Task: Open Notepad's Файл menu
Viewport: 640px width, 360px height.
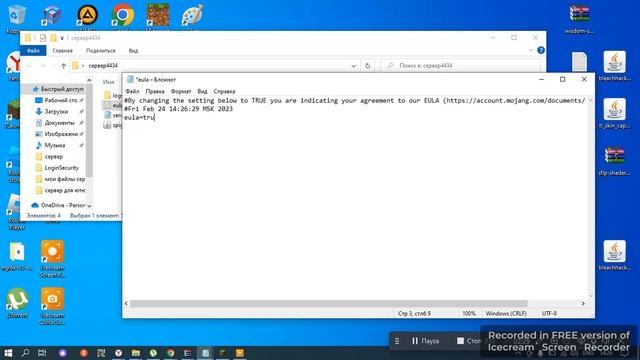Action: pyautogui.click(x=132, y=91)
